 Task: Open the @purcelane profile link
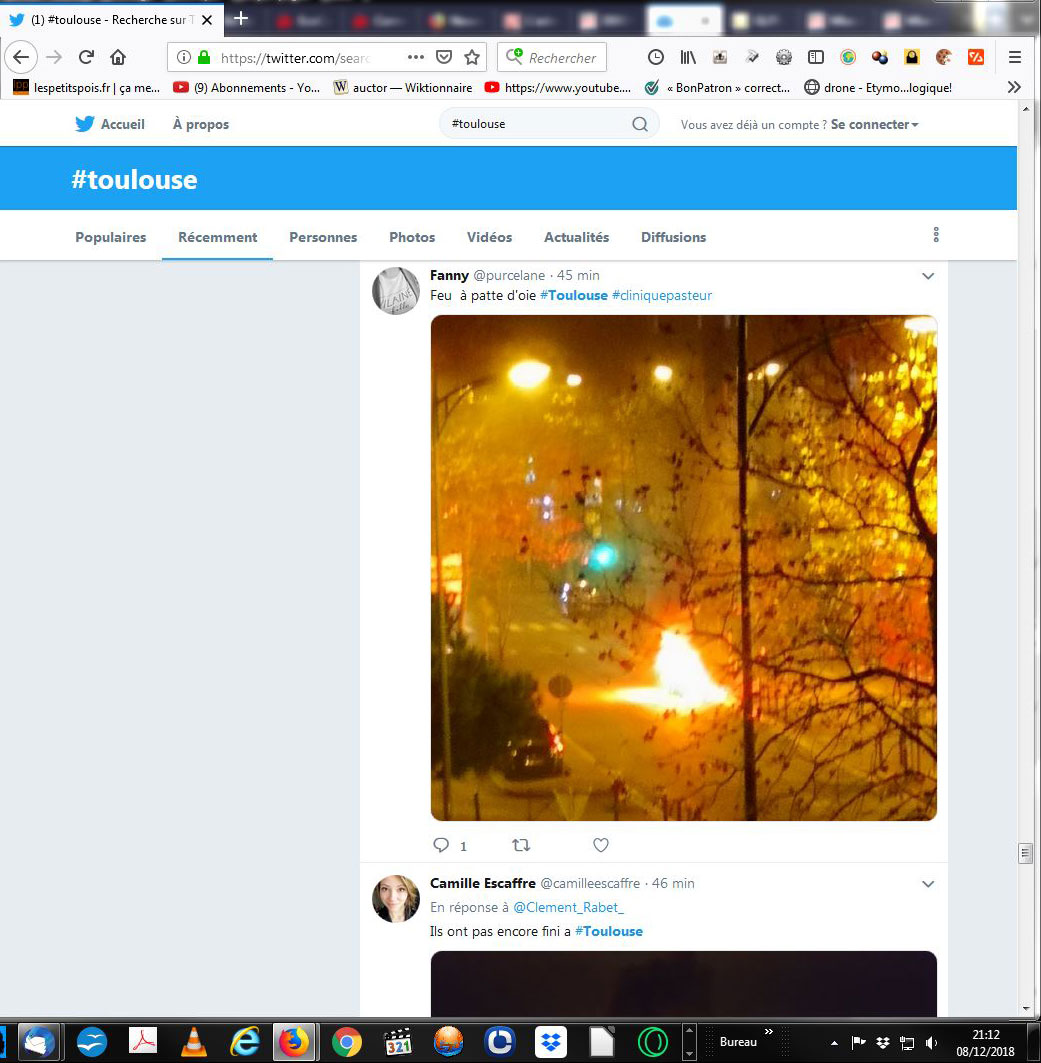[x=509, y=275]
